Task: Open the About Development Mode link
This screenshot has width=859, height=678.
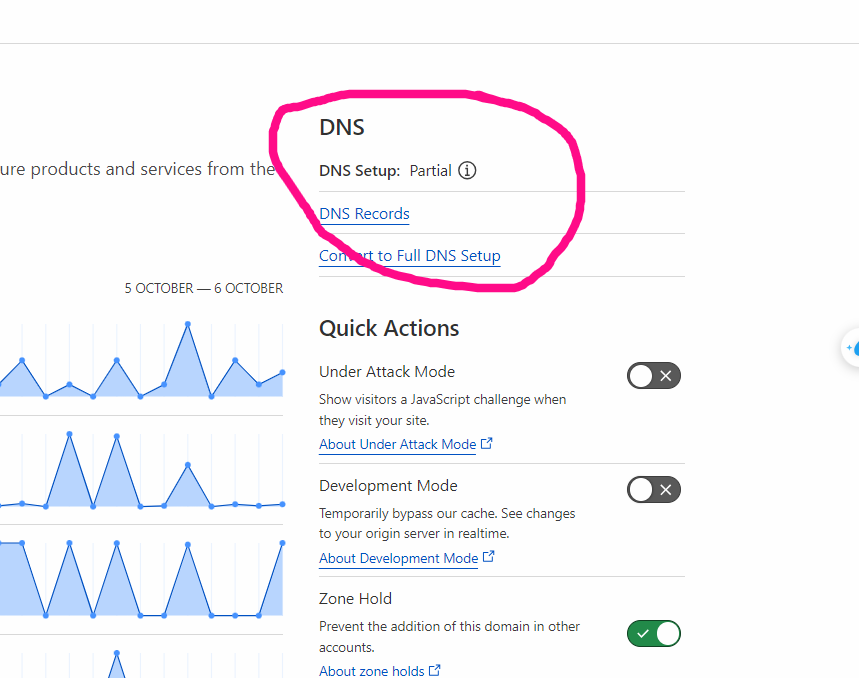Action: (x=398, y=558)
